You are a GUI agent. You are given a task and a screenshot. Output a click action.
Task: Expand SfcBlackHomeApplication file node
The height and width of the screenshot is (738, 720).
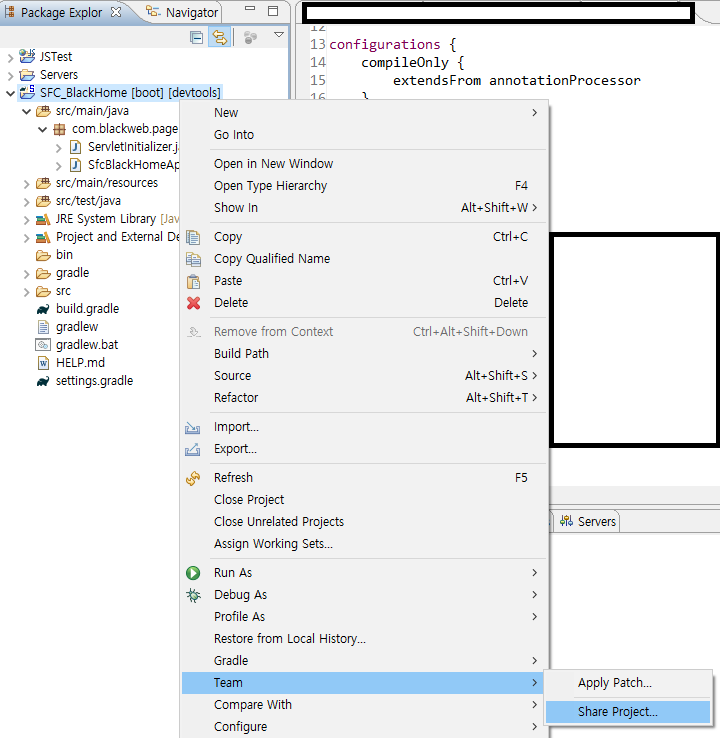pyautogui.click(x=58, y=166)
